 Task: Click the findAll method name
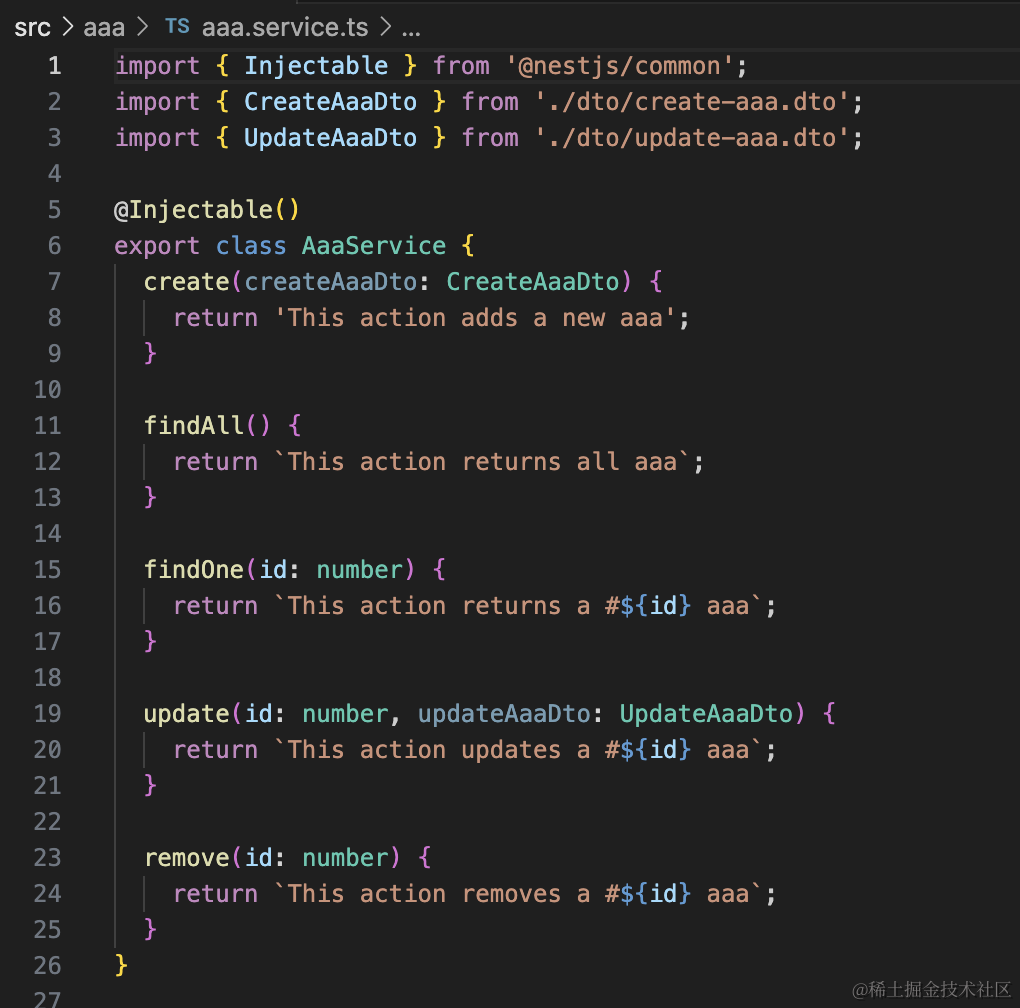click(193, 426)
